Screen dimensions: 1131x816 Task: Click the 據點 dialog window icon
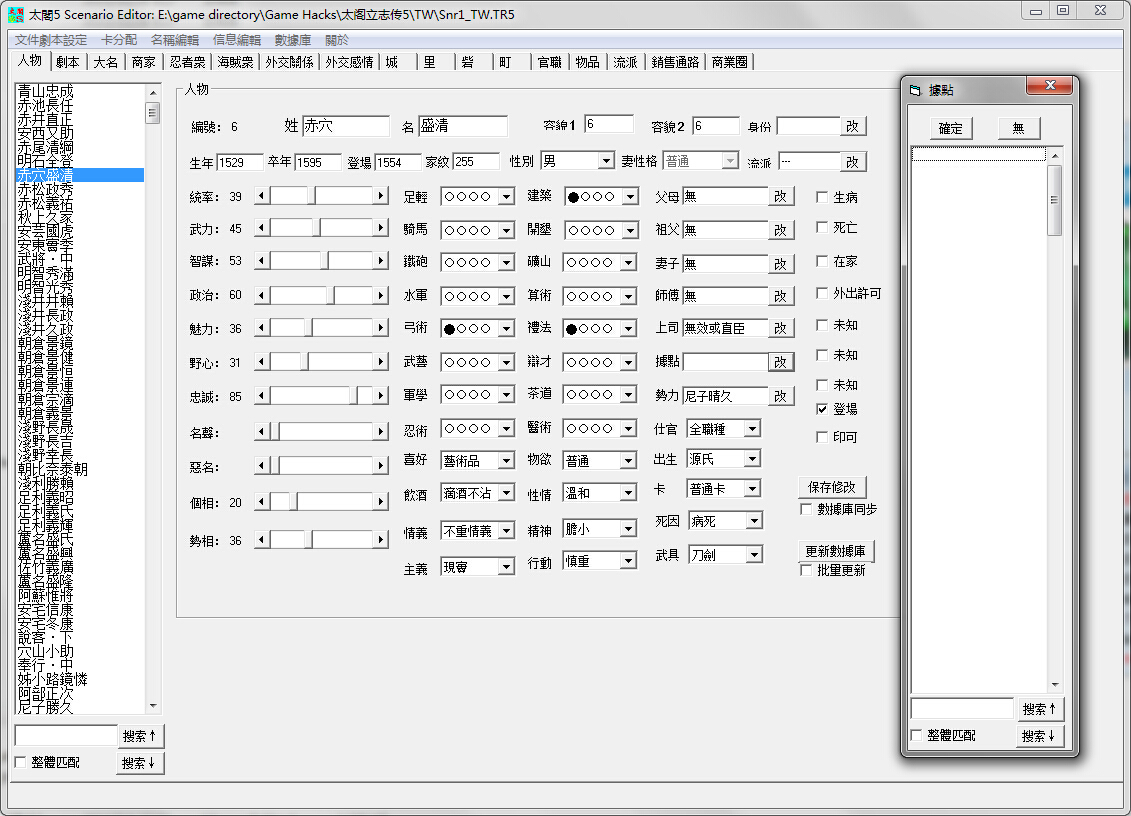[x=915, y=91]
